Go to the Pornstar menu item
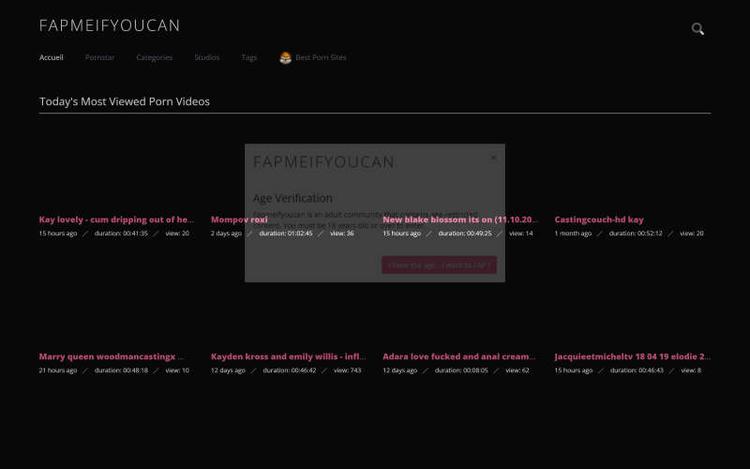This screenshot has width=750, height=469. pyautogui.click(x=100, y=58)
